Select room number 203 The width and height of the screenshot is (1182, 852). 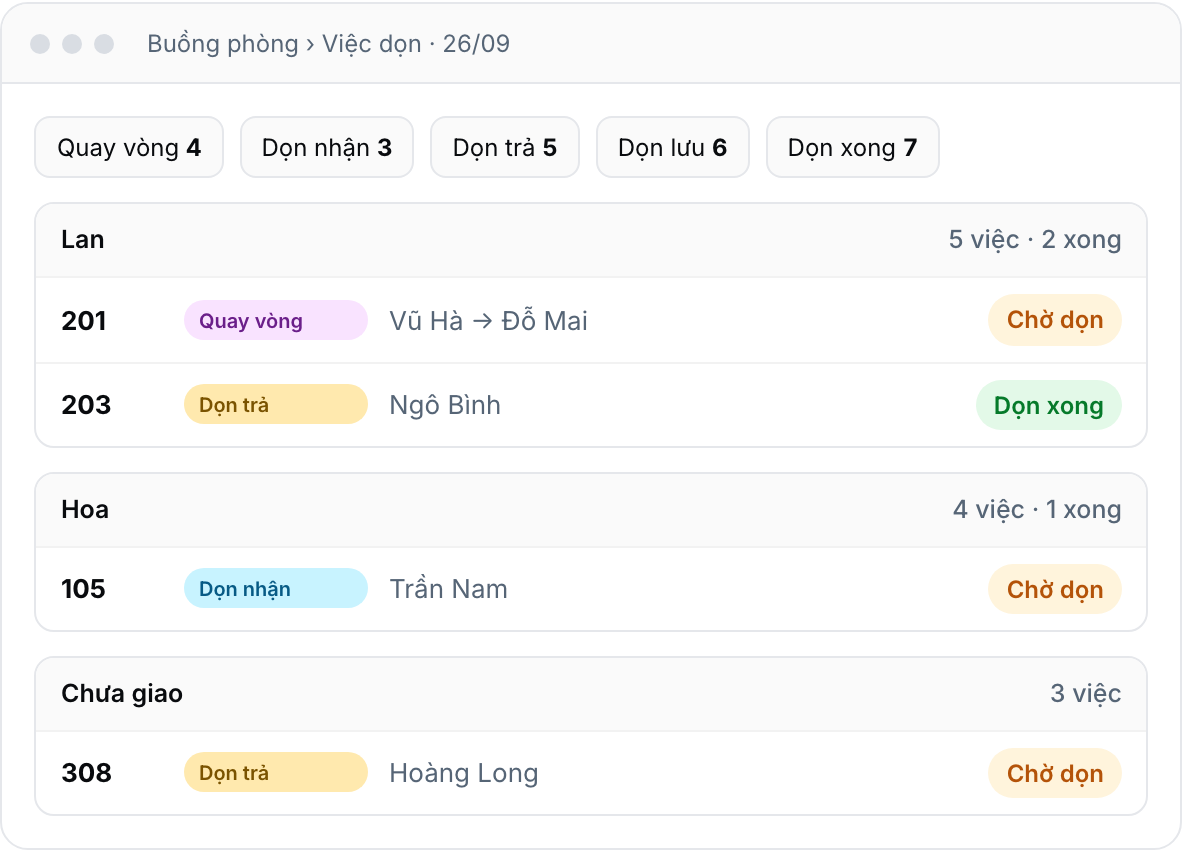(x=86, y=405)
